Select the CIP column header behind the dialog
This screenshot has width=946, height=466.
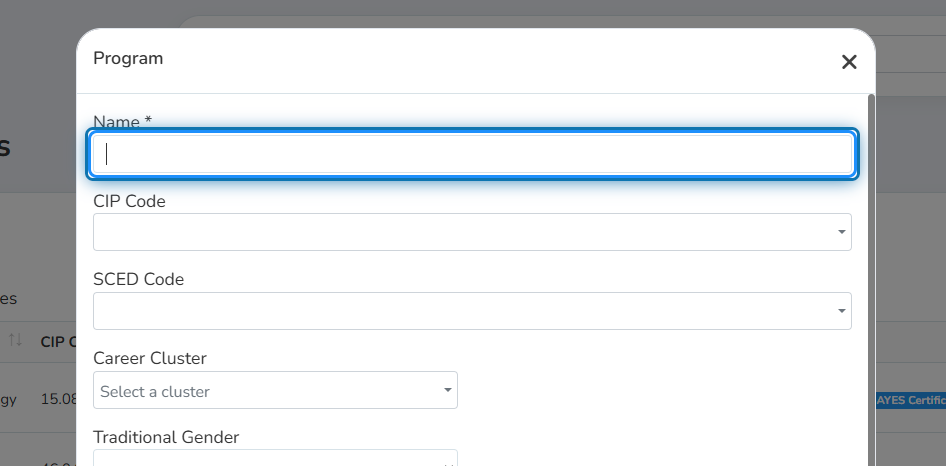[x=59, y=342]
